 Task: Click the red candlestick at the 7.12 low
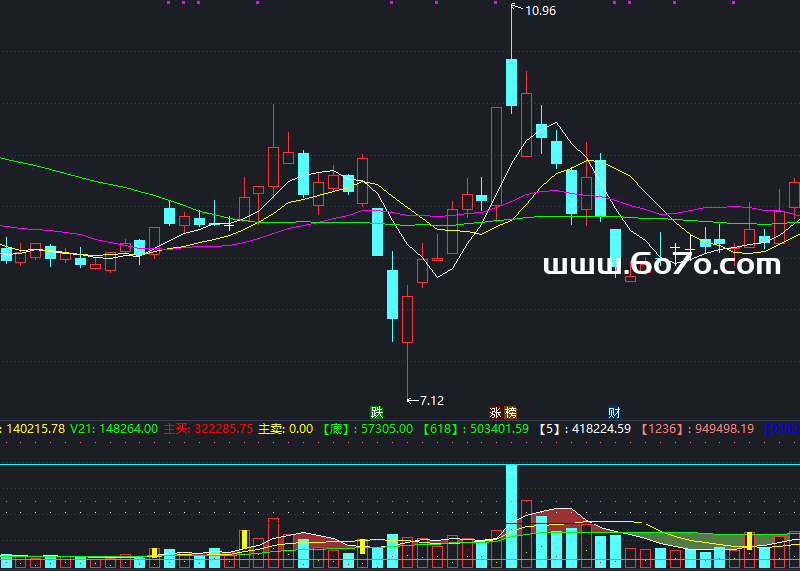pos(407,319)
